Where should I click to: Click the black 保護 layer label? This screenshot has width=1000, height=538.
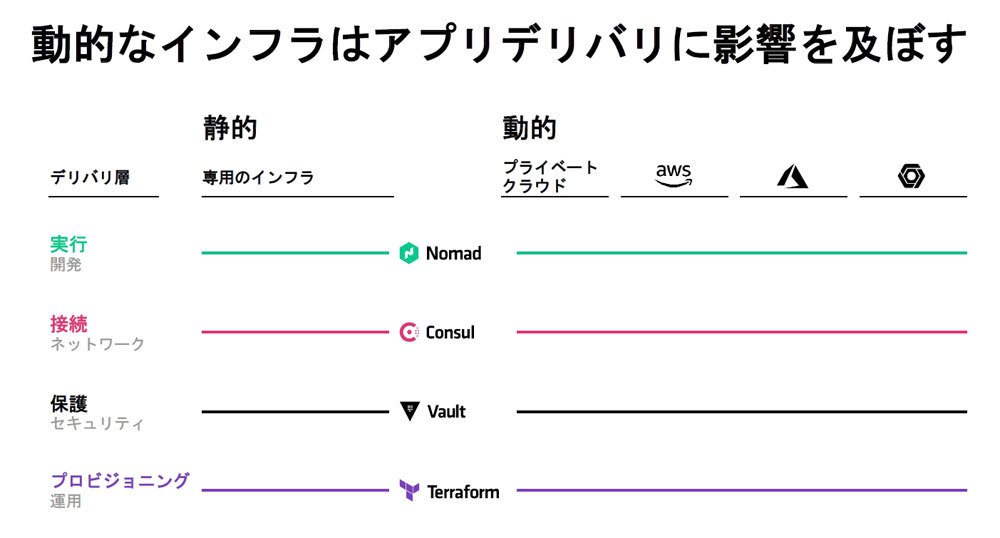click(69, 403)
